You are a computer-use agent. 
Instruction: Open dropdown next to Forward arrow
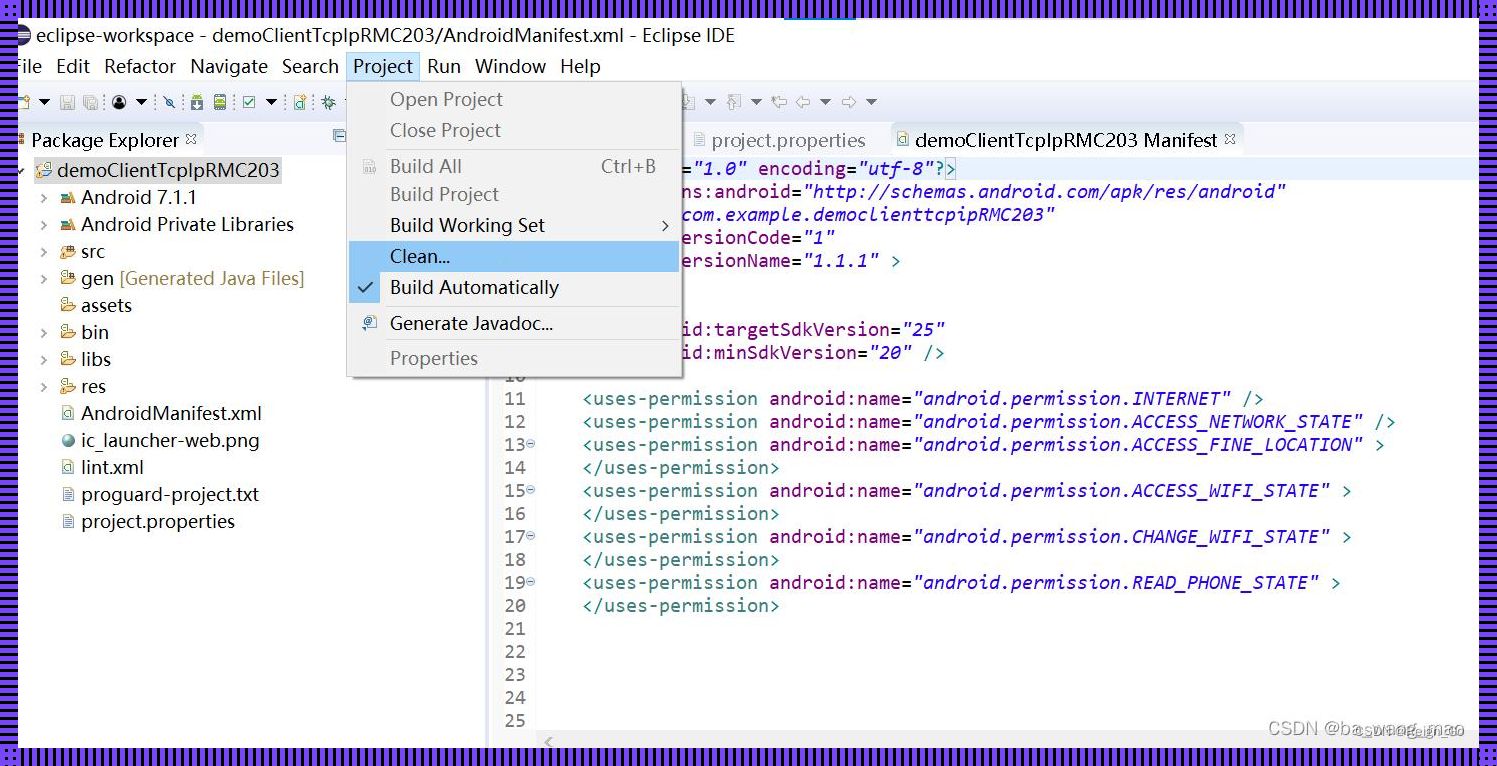click(x=871, y=102)
